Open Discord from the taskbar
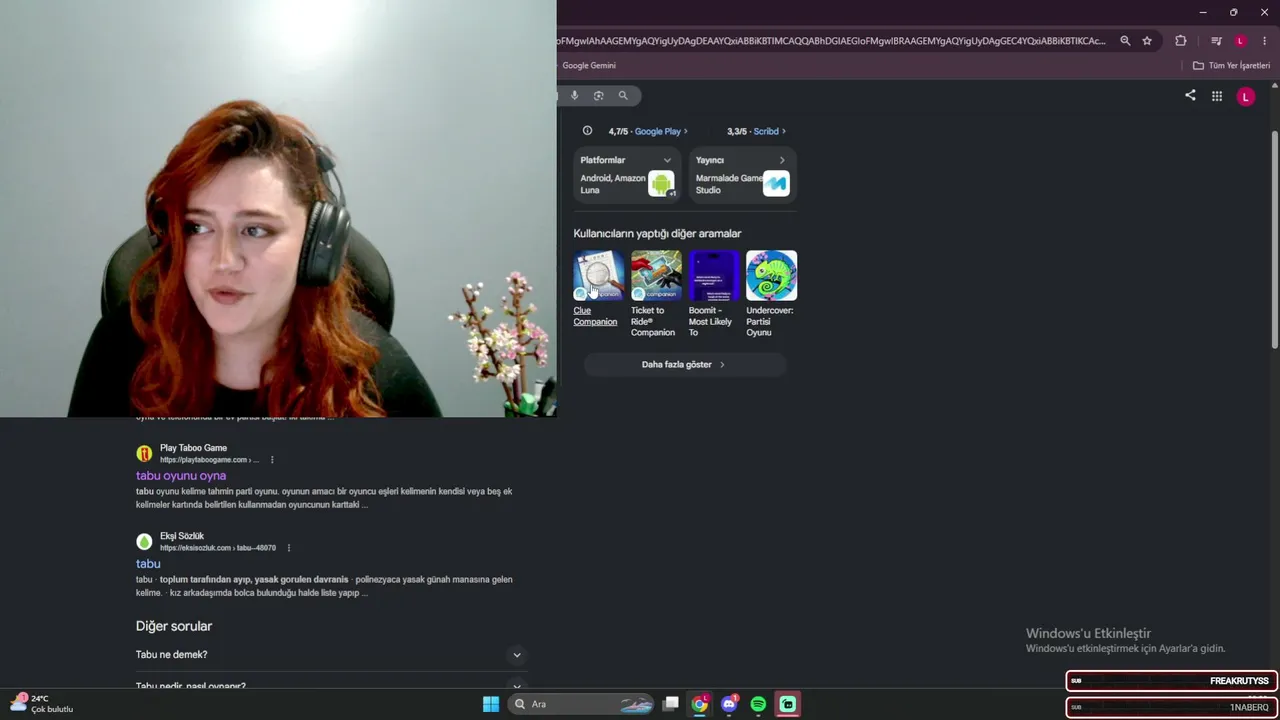The height and width of the screenshot is (720, 1280). pyautogui.click(x=729, y=704)
